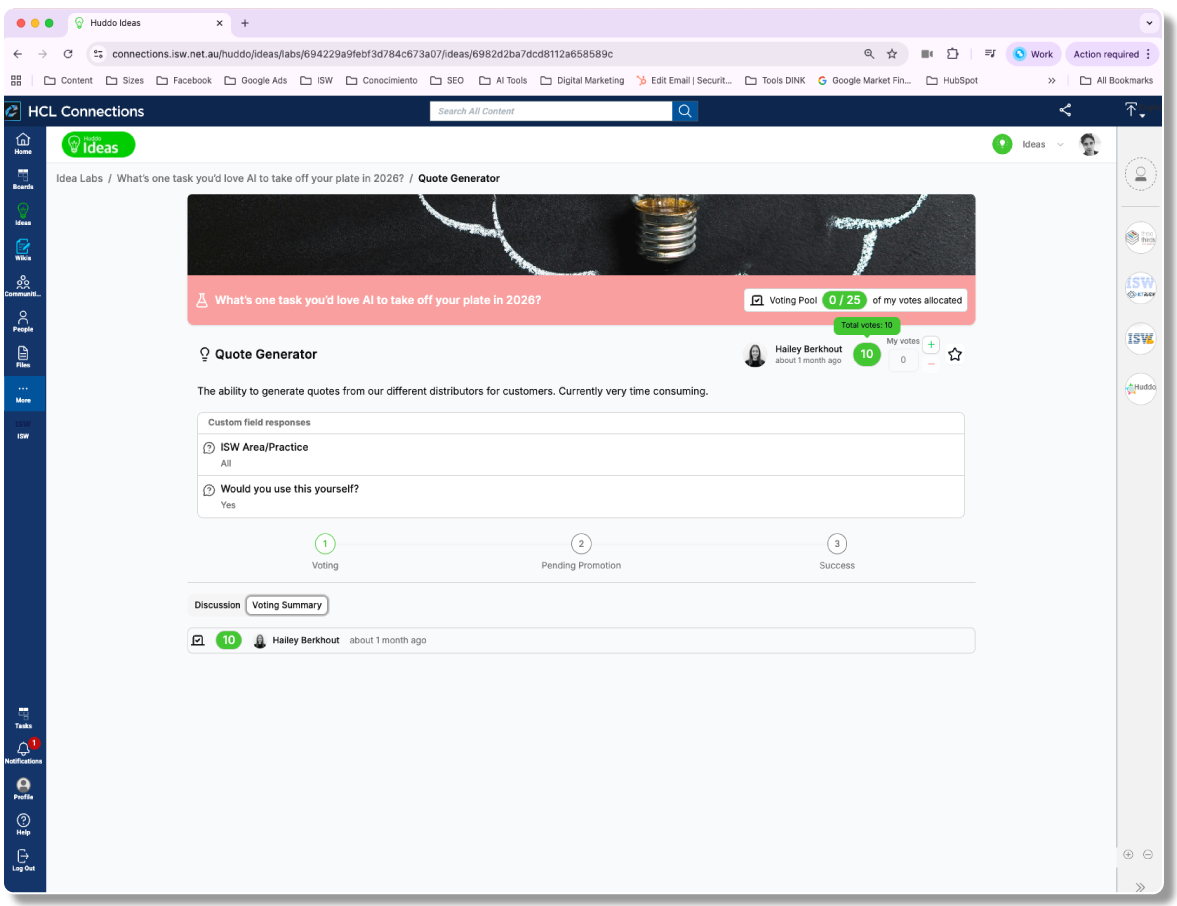Image resolution: width=1177 pixels, height=906 pixels.
Task: Open Notifications bell with red badge
Action: click(23, 753)
